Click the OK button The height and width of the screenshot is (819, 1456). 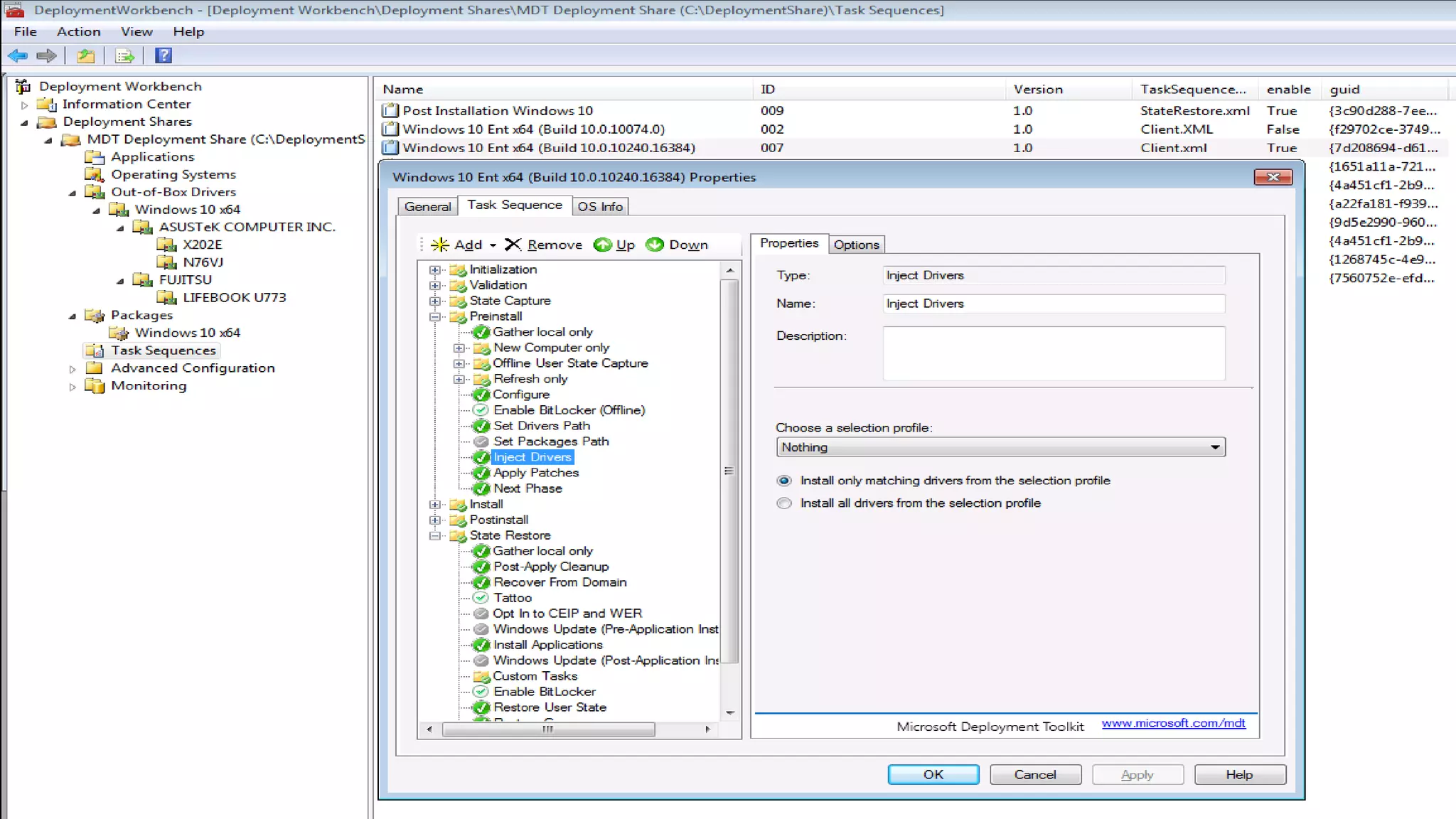pyautogui.click(x=933, y=774)
